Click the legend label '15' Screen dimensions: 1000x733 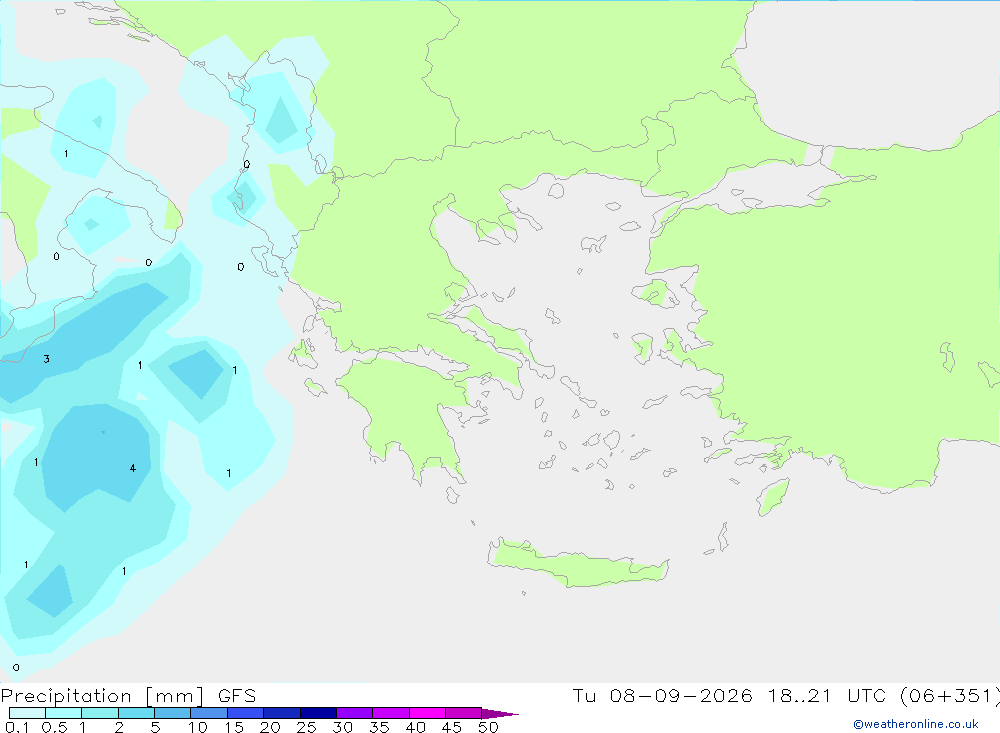(234, 727)
